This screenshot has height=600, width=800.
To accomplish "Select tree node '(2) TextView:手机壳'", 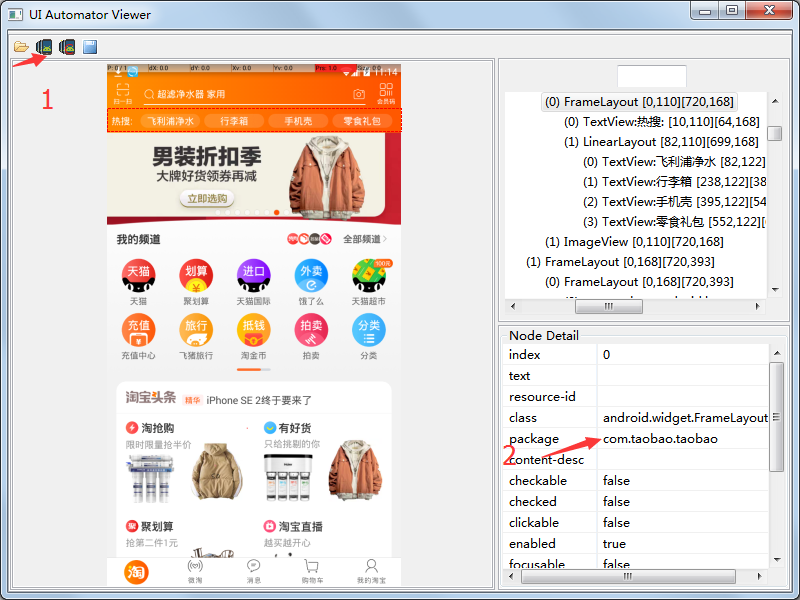I will pos(674,202).
